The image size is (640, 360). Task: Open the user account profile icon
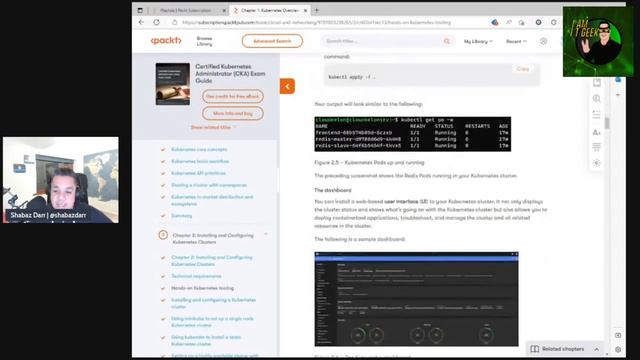click(x=543, y=41)
